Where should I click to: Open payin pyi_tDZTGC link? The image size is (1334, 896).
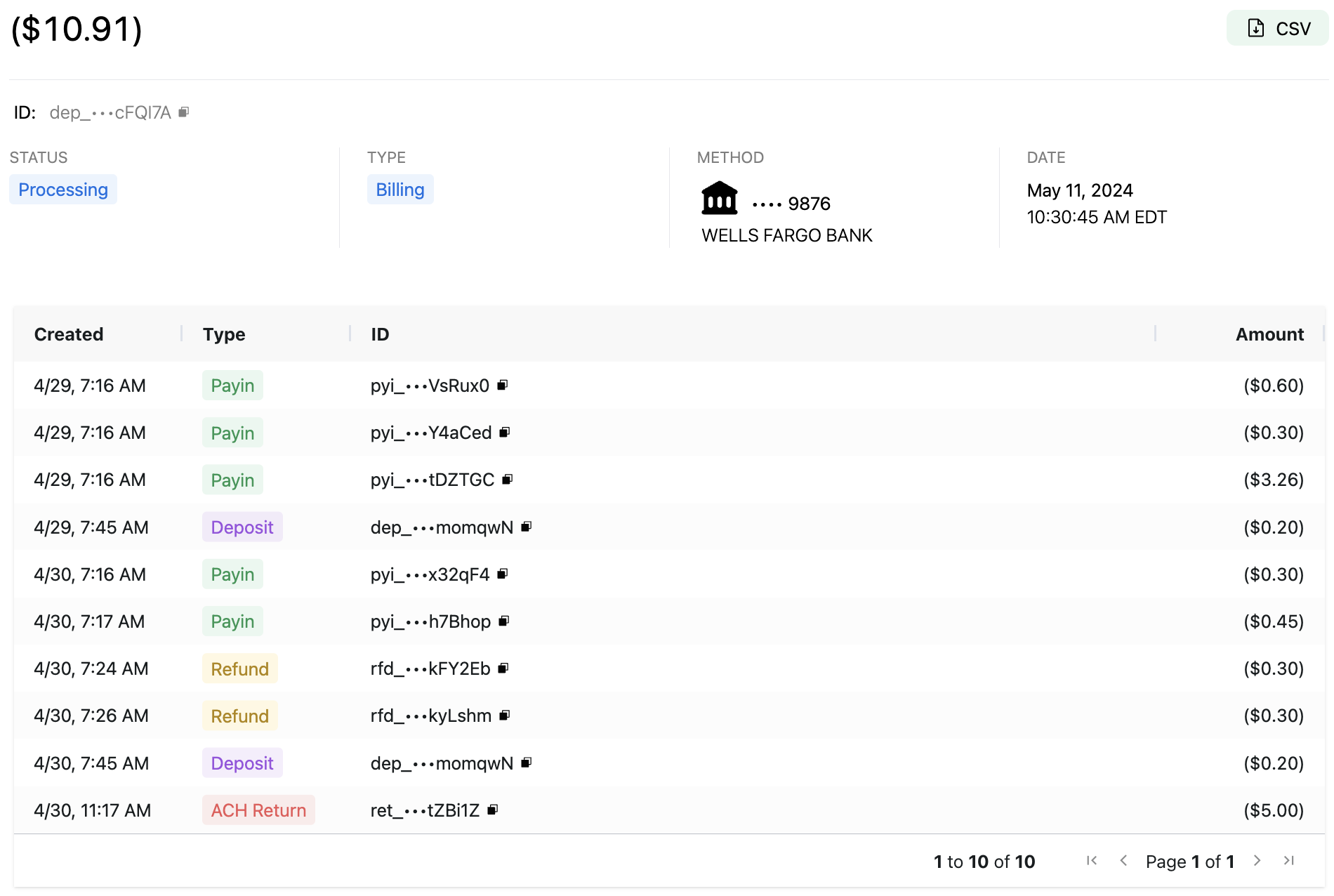pyautogui.click(x=432, y=480)
